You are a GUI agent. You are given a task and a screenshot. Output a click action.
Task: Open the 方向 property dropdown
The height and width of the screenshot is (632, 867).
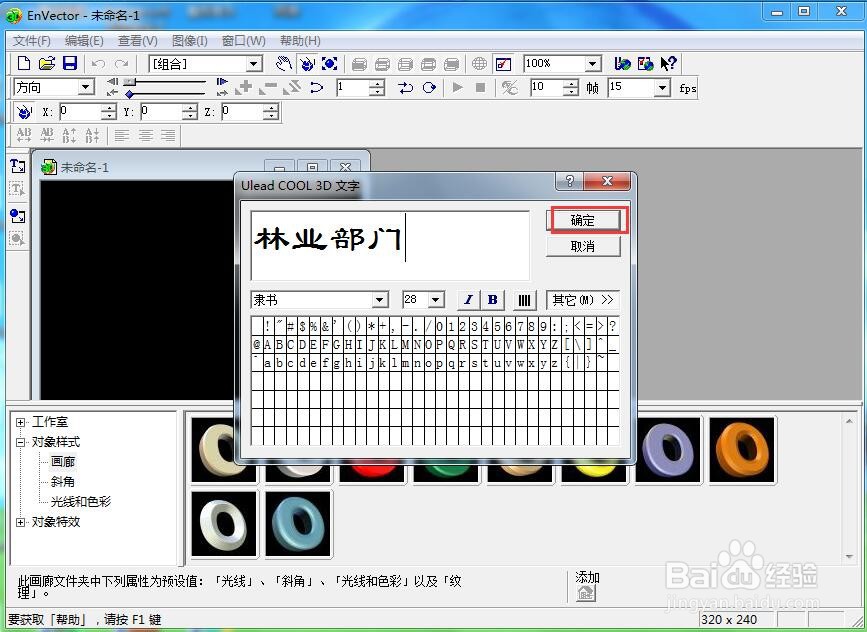86,87
